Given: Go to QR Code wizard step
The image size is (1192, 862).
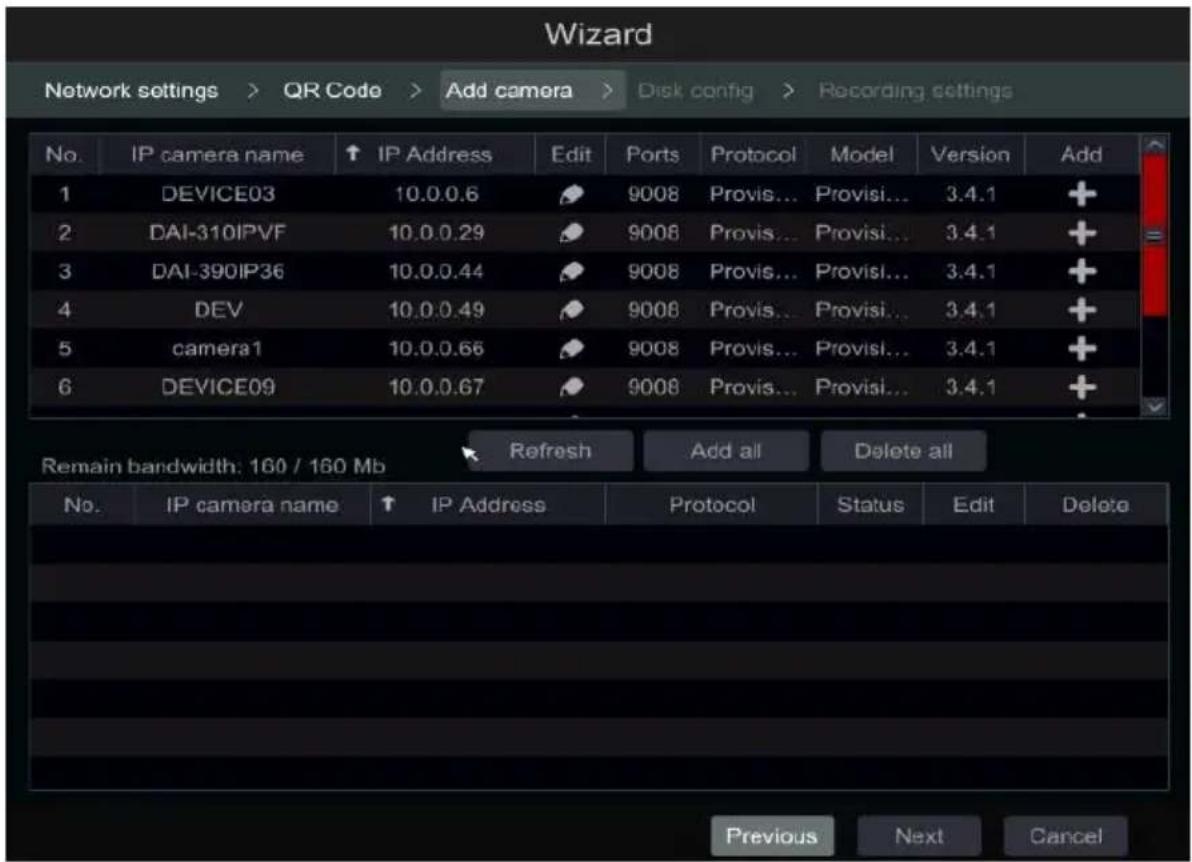Looking at the screenshot, I should (332, 90).
